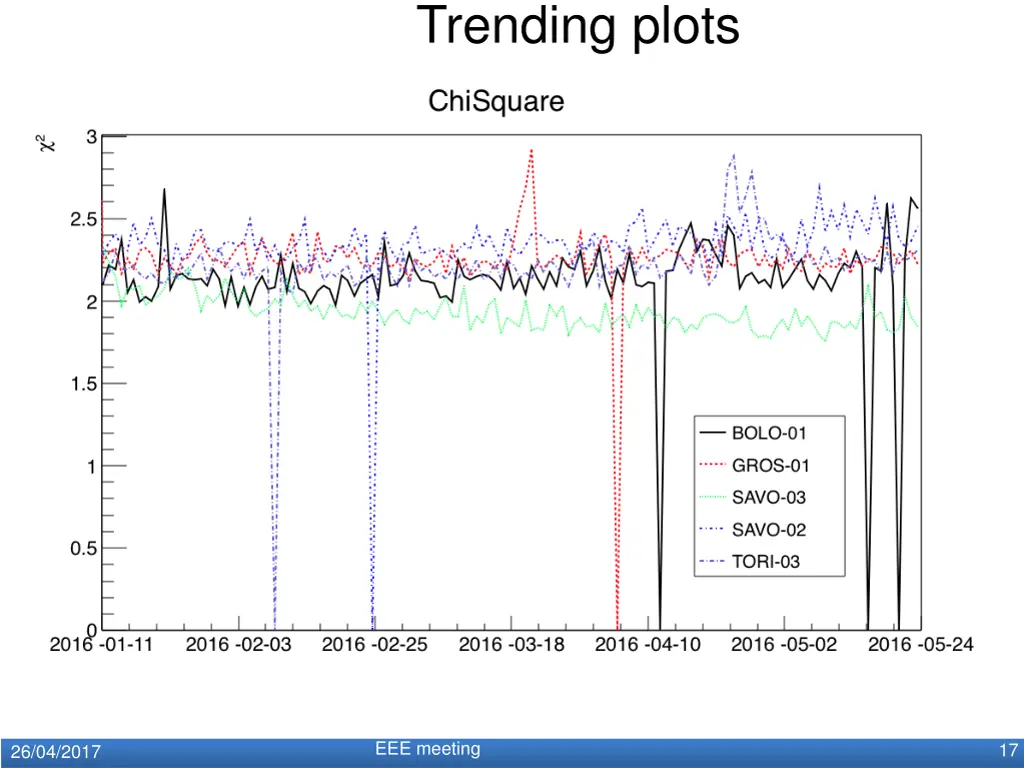The height and width of the screenshot is (768, 1024).
Task: Click the x-axis date 2016 -02-25
Action: coord(375,645)
